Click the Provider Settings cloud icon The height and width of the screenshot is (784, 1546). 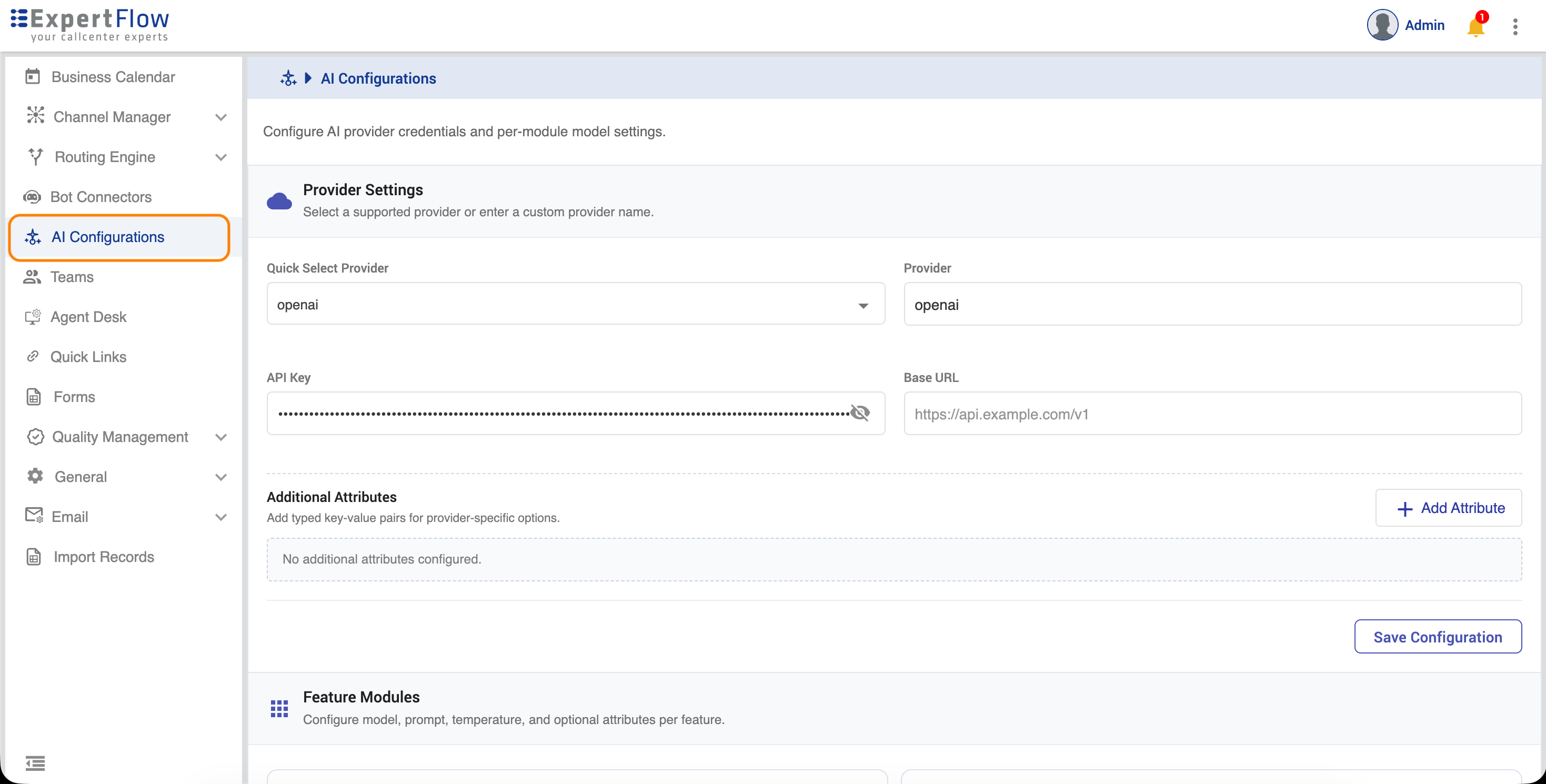pos(279,201)
